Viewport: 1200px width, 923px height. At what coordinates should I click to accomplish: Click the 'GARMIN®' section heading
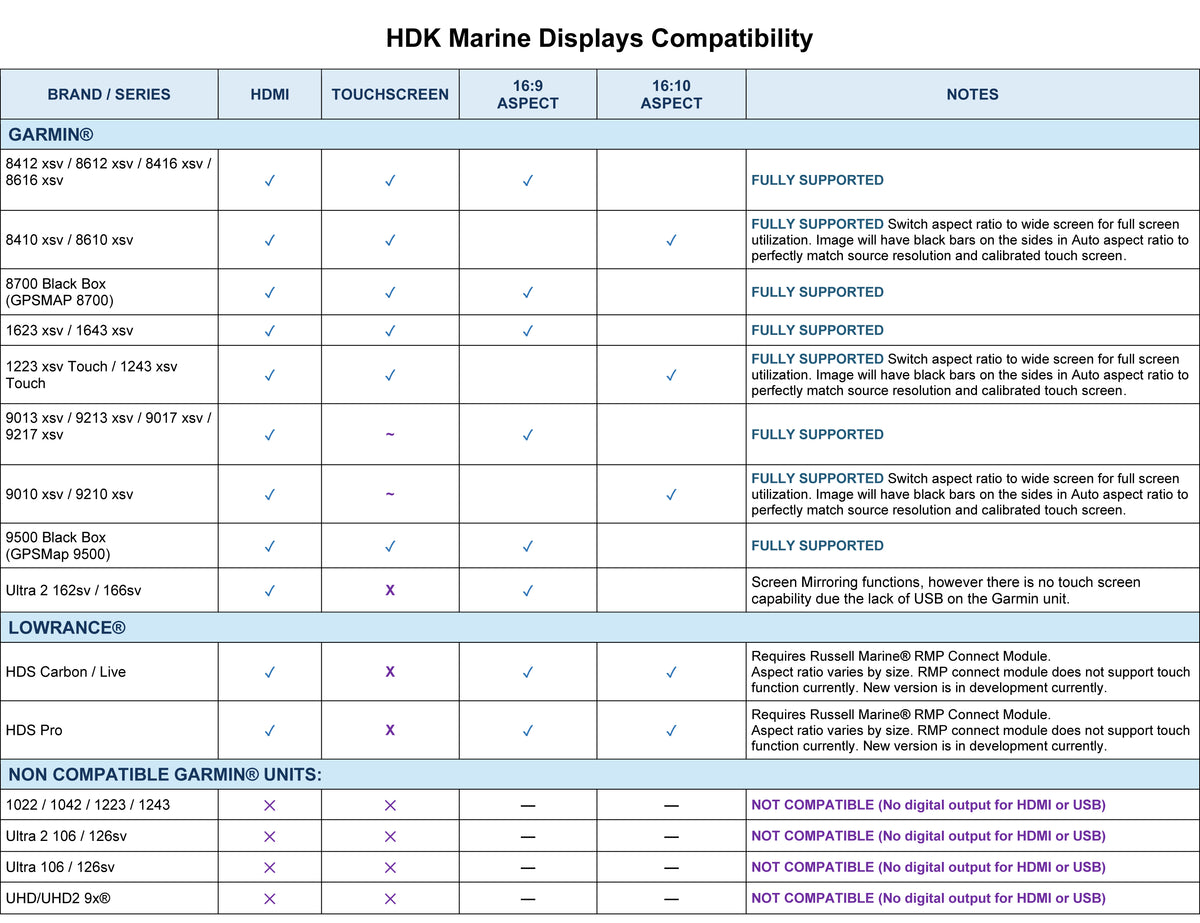(51, 134)
